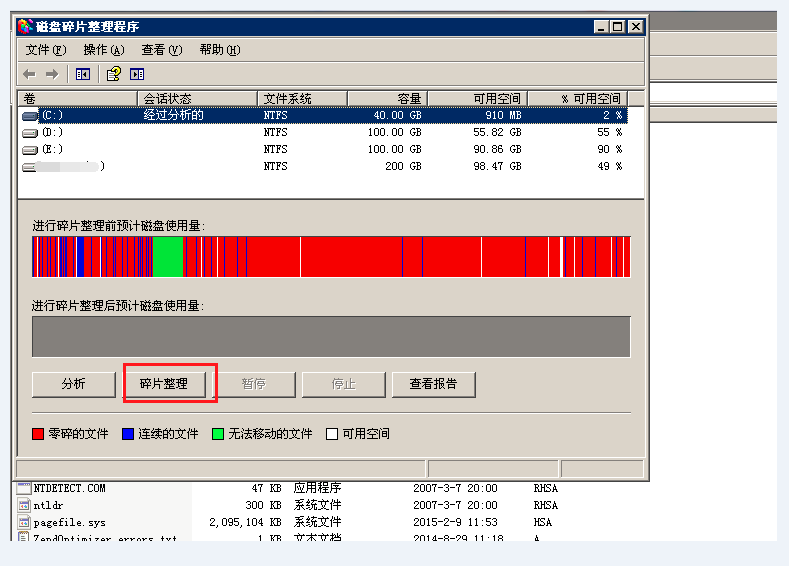The image size is (789, 566).
Task: Toggle the action pane toolbar icon
Action: pos(137,74)
